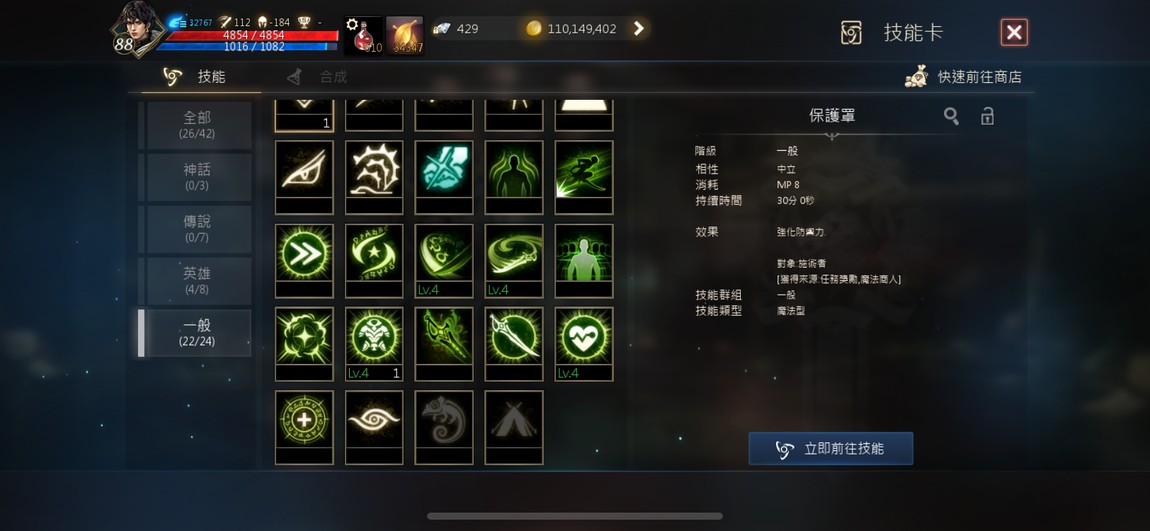Expand the currency bar arrow
The width and height of the screenshot is (1150, 531).
click(638, 29)
